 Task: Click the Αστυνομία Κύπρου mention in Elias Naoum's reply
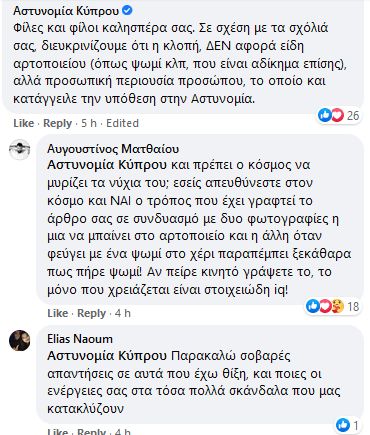pos(107,356)
